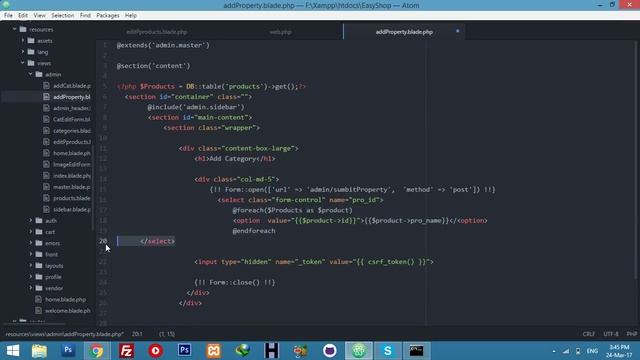Change PHP grammar in status bar

632,334
